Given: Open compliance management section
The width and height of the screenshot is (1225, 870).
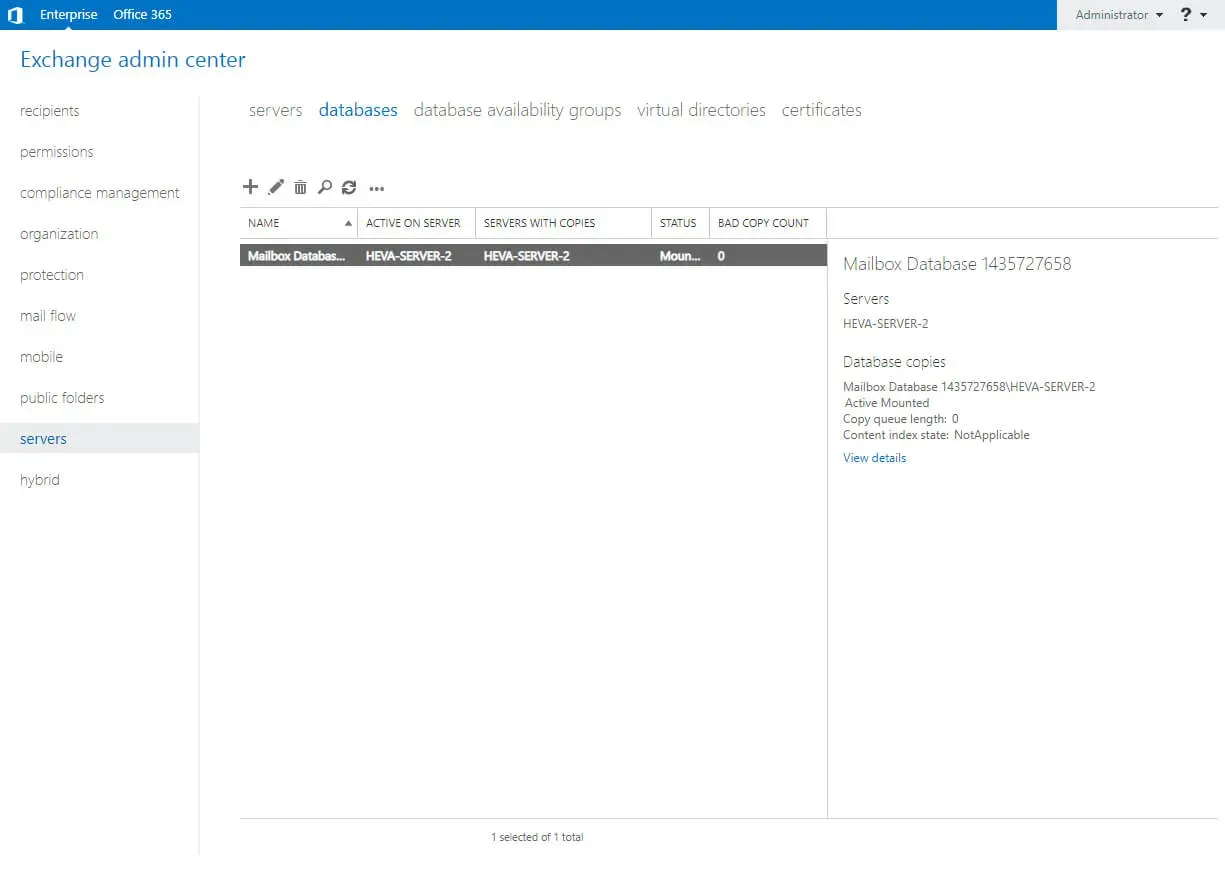Looking at the screenshot, I should (x=100, y=193).
